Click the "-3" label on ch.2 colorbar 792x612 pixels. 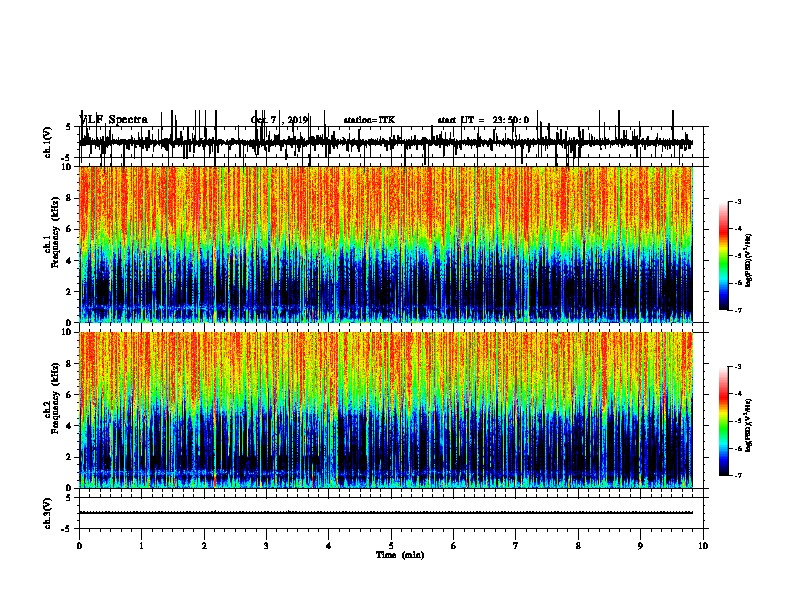737,367
